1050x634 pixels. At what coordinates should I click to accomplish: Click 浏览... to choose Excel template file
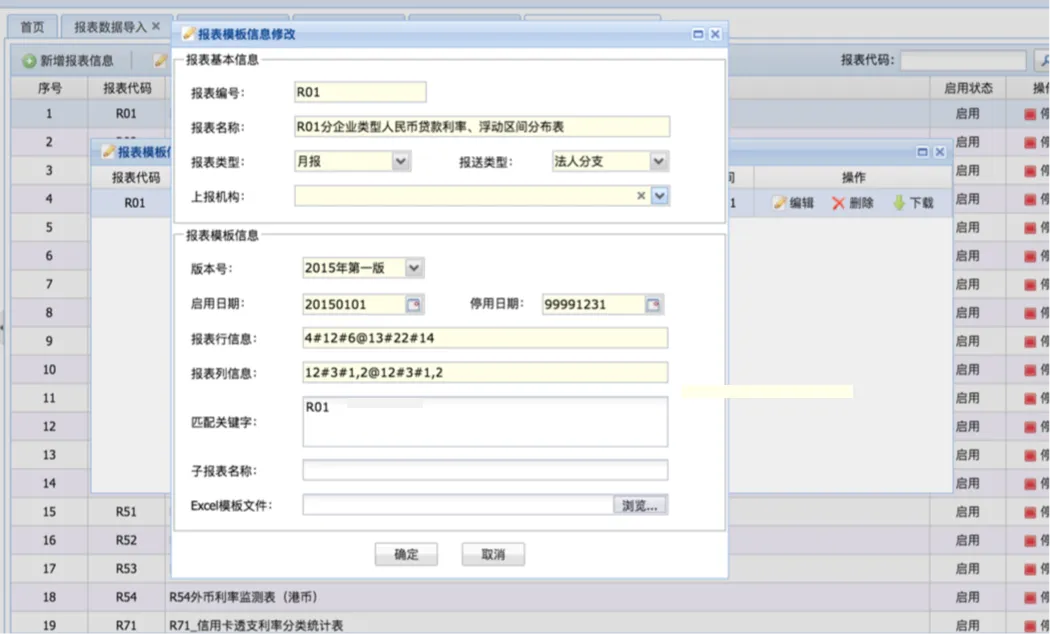[640, 506]
